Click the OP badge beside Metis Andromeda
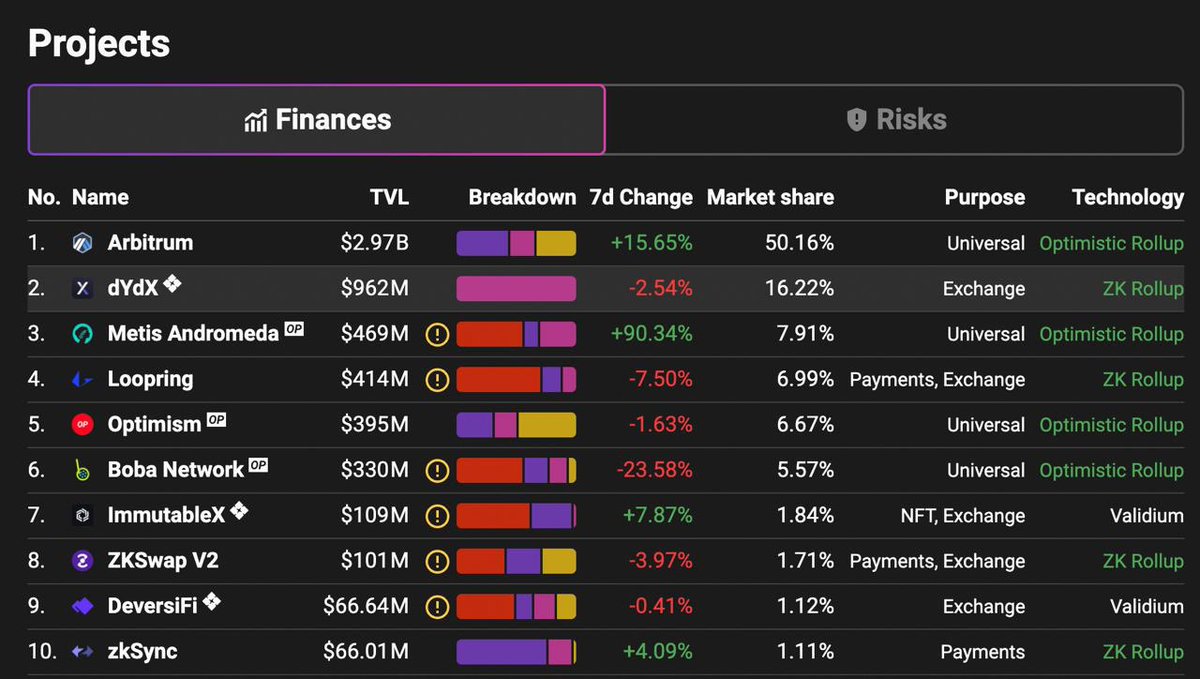1200x679 pixels. pos(294,329)
